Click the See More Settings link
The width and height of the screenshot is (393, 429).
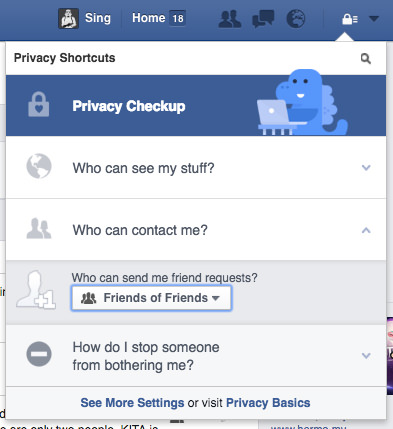[132, 403]
